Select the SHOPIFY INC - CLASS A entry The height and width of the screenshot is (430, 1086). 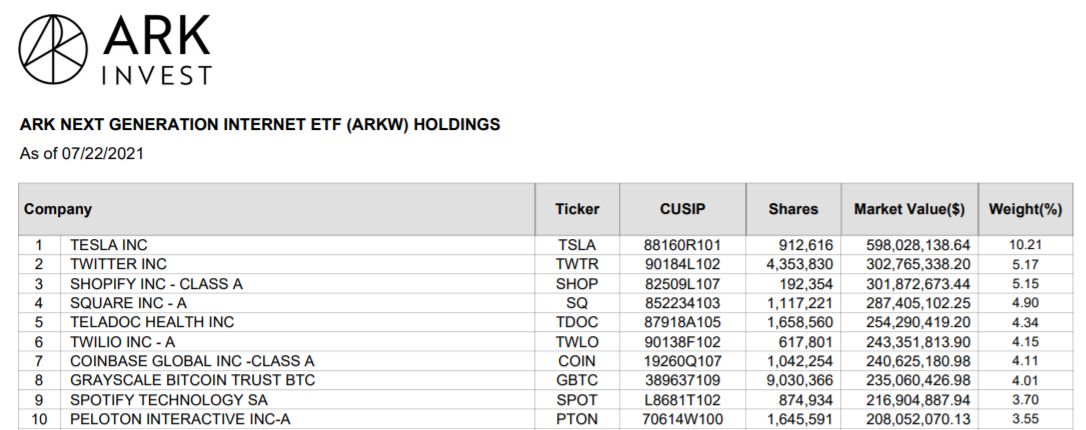tap(156, 283)
